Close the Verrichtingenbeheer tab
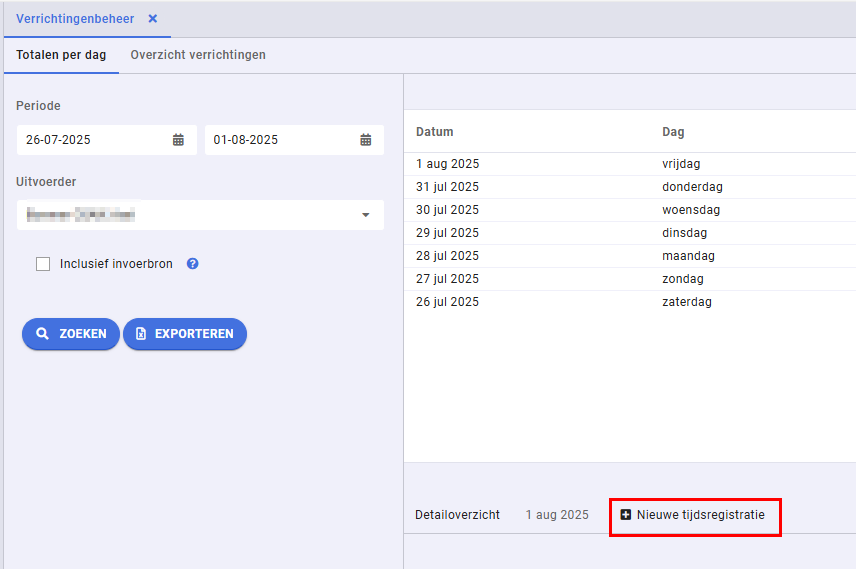The image size is (856, 569). 153,19
